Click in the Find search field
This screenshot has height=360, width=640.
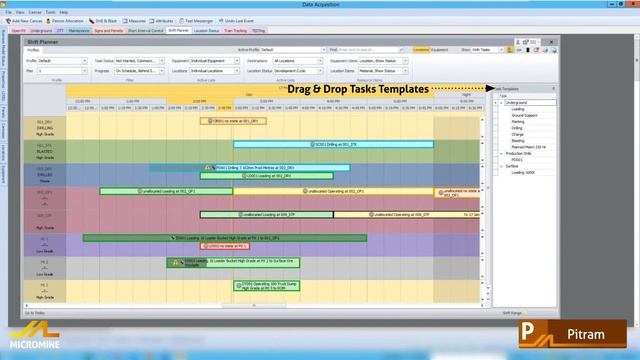[x=368, y=50]
